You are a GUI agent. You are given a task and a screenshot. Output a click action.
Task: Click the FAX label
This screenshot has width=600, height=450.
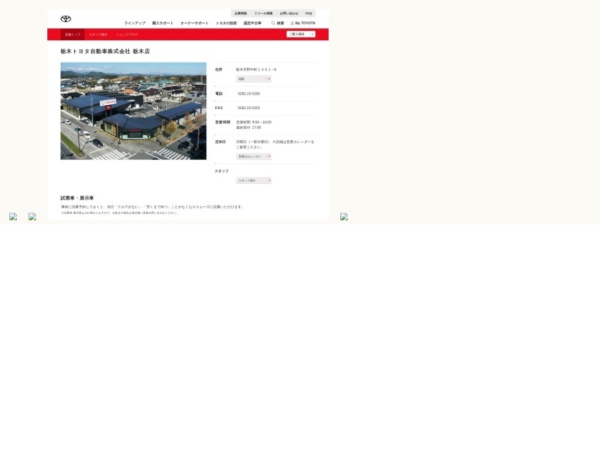tap(219, 108)
